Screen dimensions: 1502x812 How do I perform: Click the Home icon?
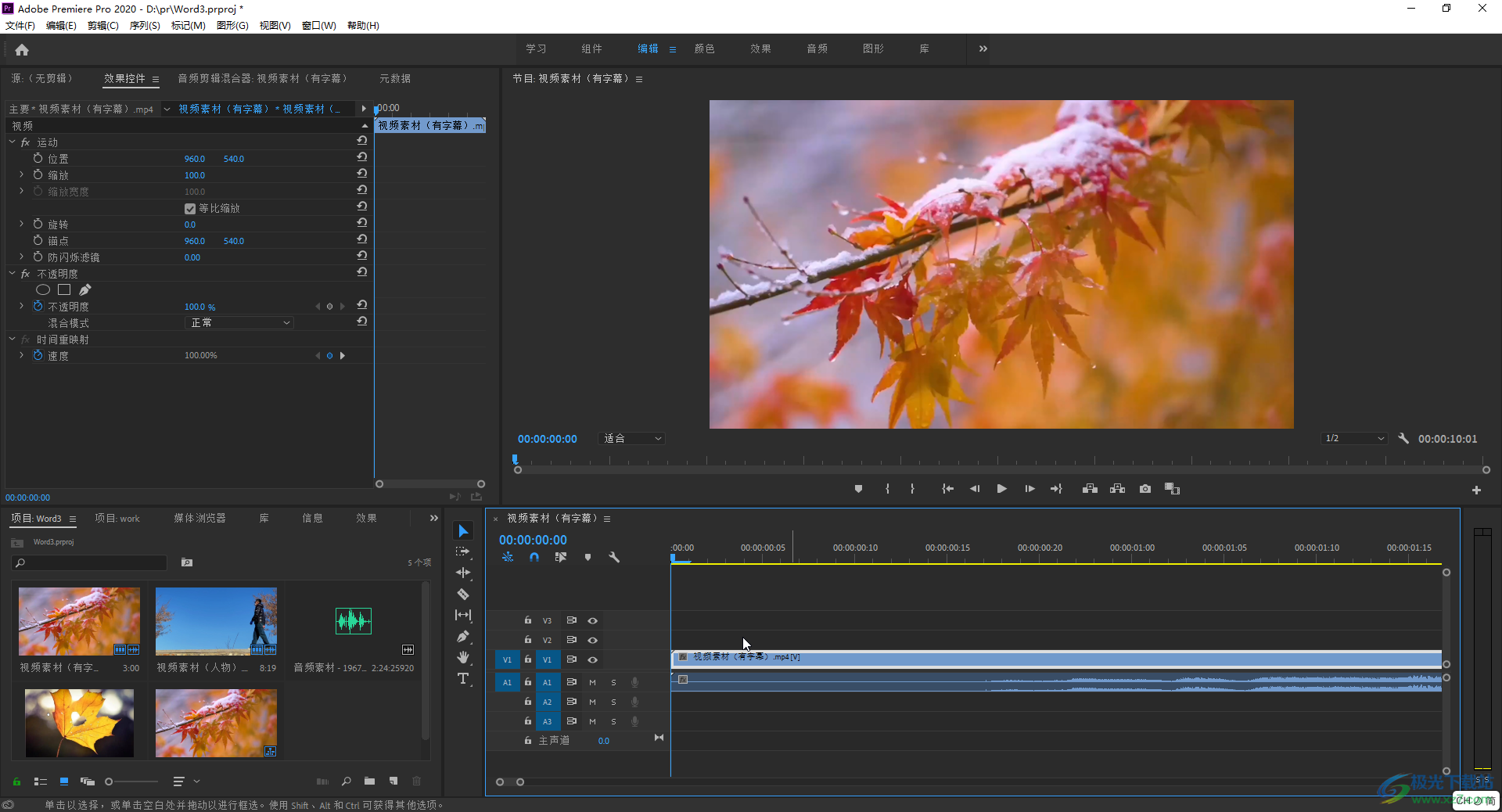[x=22, y=49]
